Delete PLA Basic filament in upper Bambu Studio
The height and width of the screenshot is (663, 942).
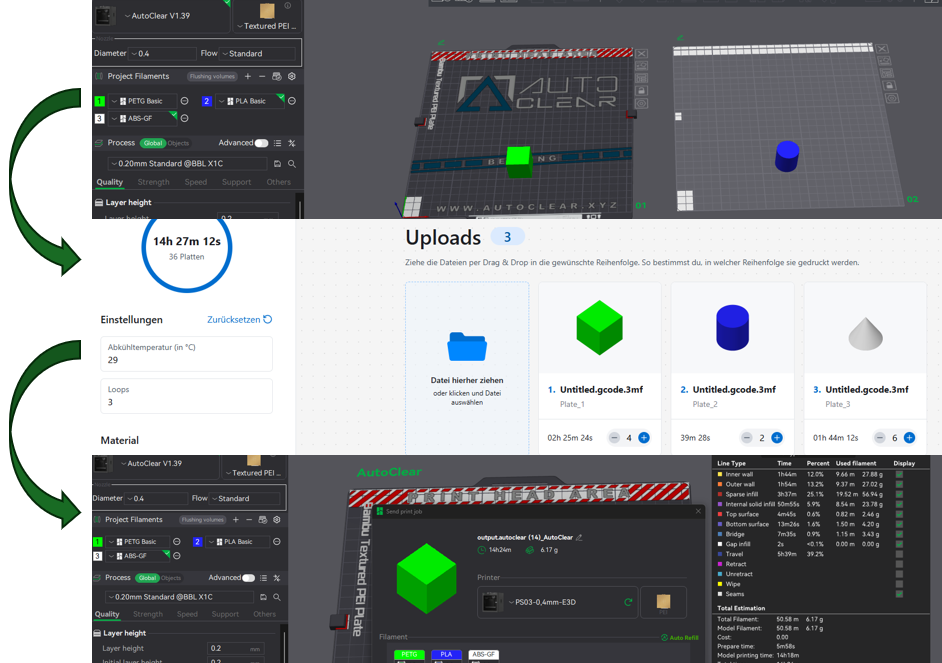292,101
